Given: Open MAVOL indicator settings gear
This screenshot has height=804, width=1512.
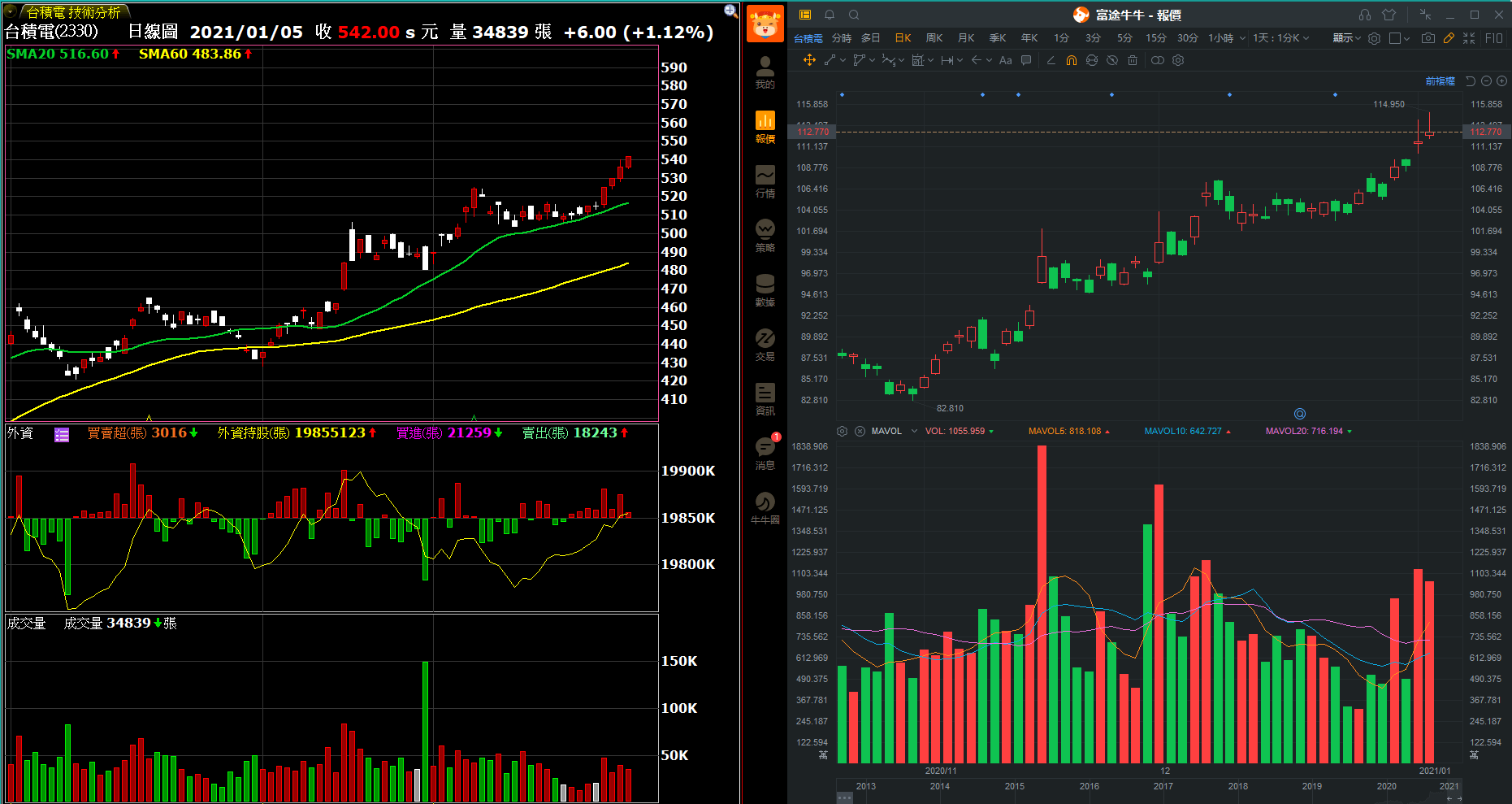Looking at the screenshot, I should pos(843,431).
